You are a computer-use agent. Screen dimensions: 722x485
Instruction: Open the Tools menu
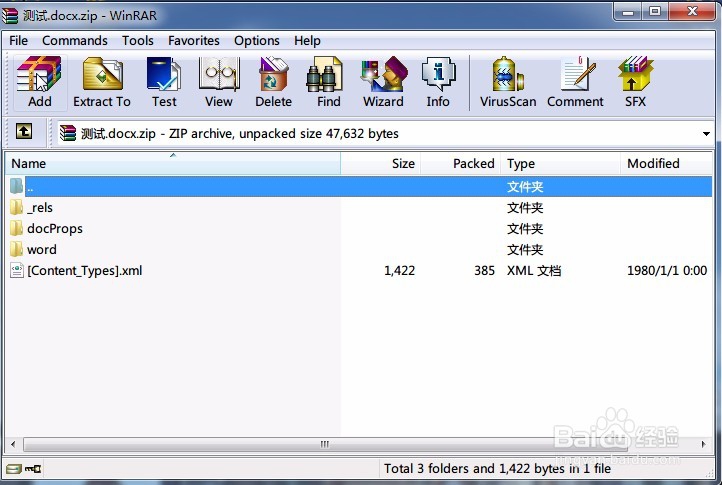(138, 41)
